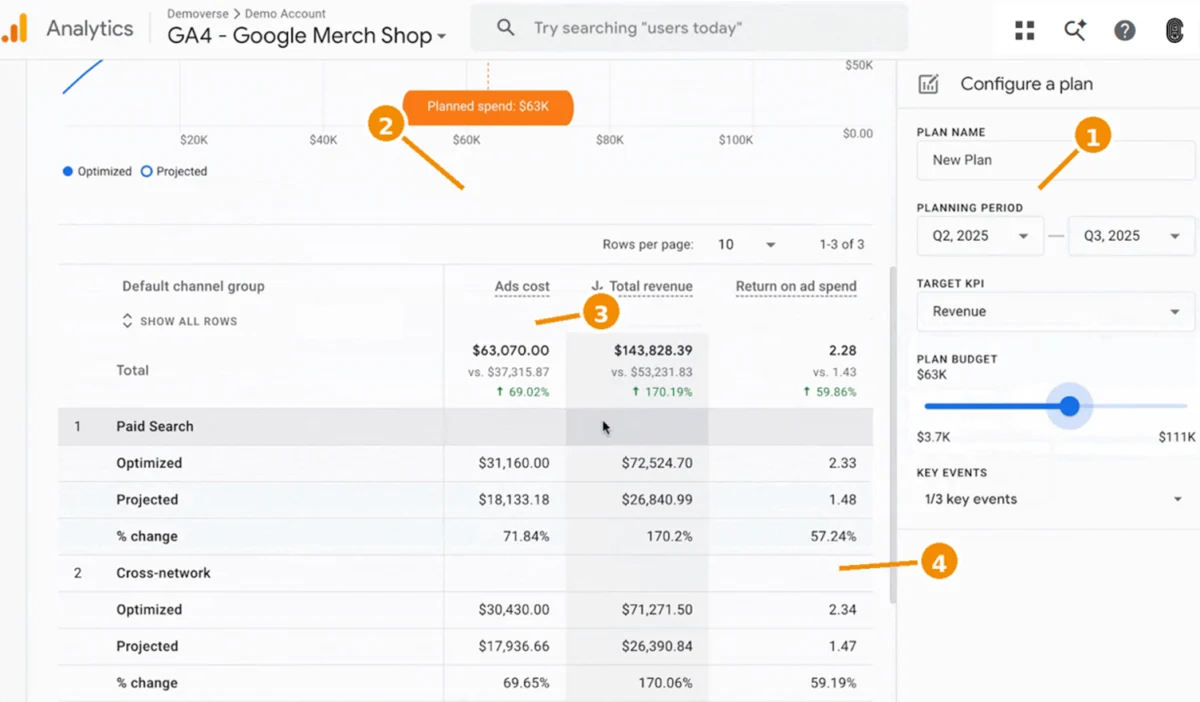Screen dimensions: 1200x702
Task: Click the 69.65% change cell
Action: [x=526, y=683]
